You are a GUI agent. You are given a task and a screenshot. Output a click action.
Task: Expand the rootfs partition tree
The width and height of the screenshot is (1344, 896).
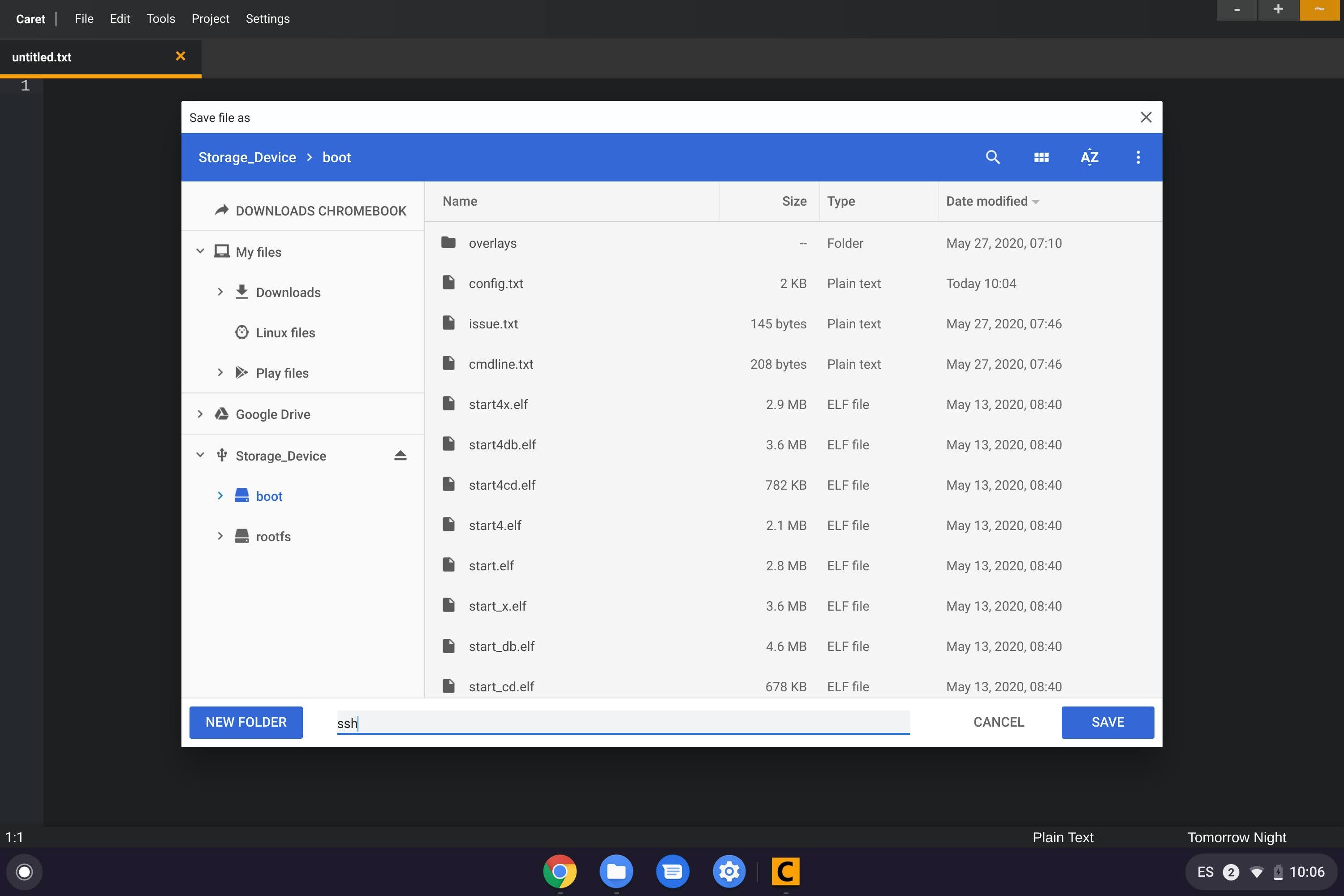pyautogui.click(x=220, y=535)
